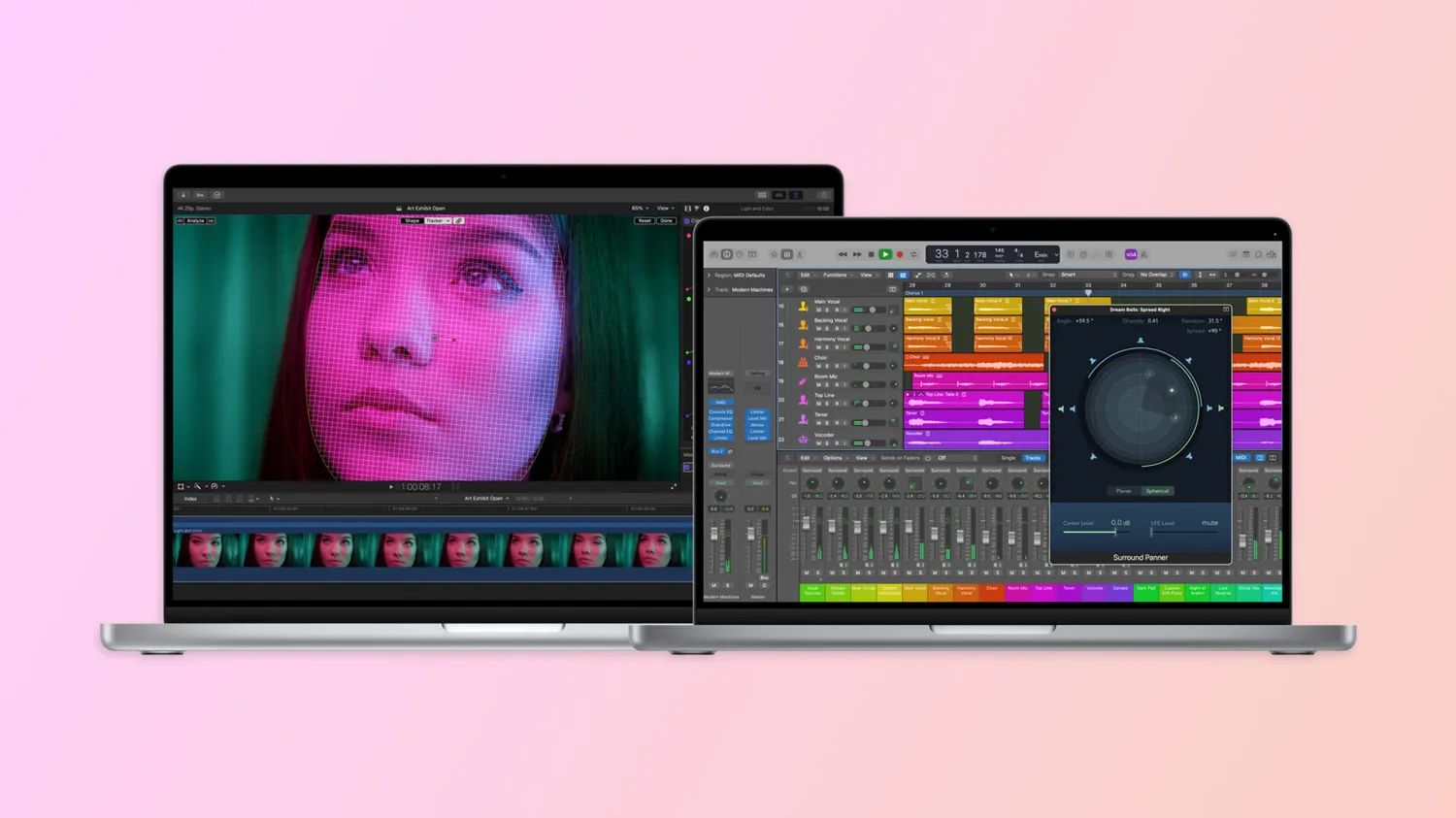Open the 65% viewer zoom dropdown
This screenshot has height=818, width=1456.
click(640, 208)
